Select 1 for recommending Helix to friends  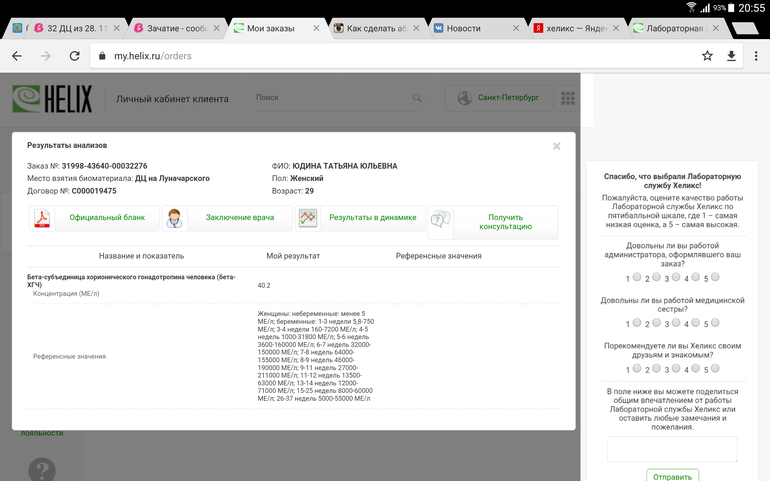(637, 368)
